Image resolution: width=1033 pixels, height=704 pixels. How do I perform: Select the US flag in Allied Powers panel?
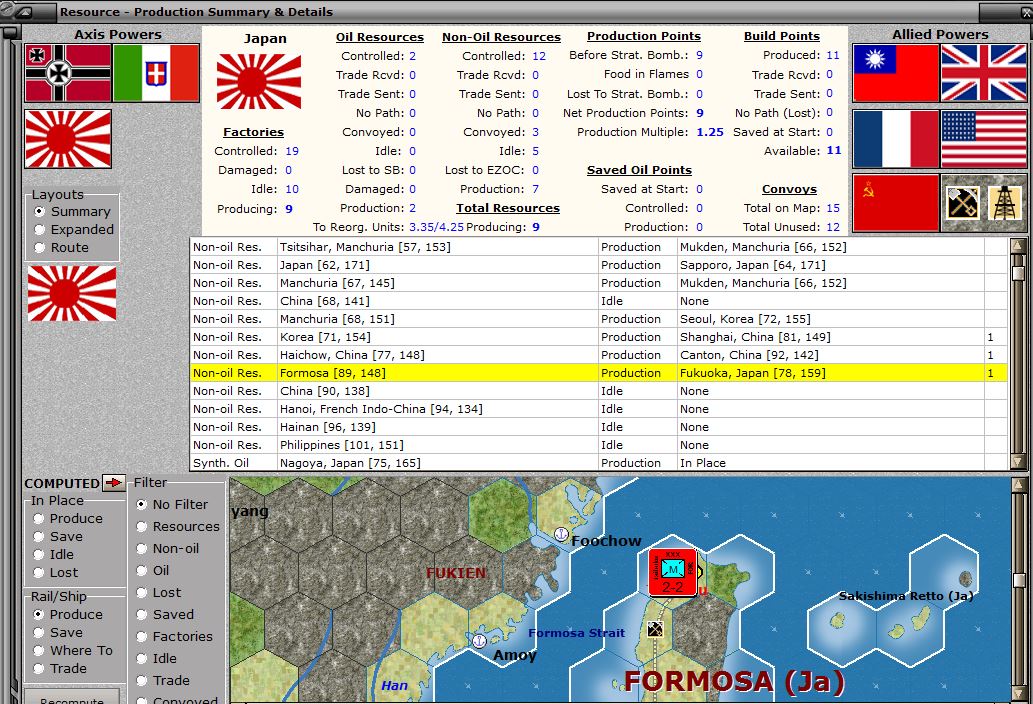tap(983, 138)
